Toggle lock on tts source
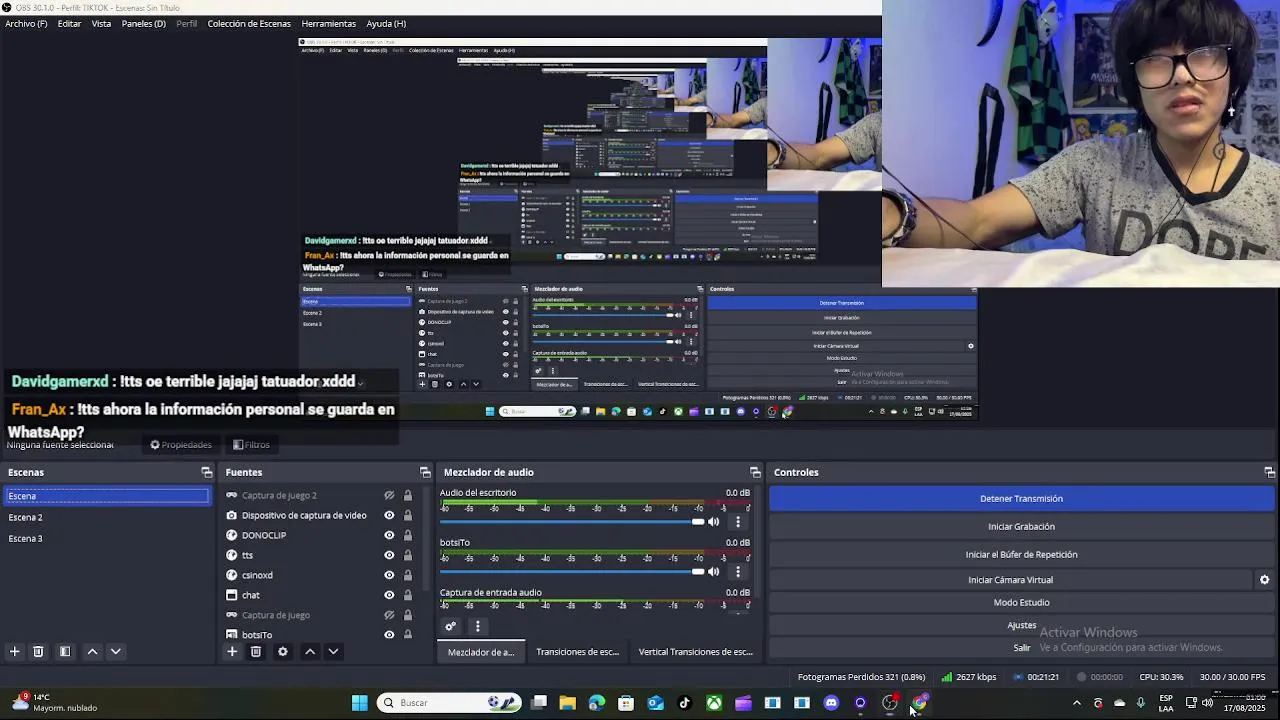1280x720 pixels. [408, 555]
